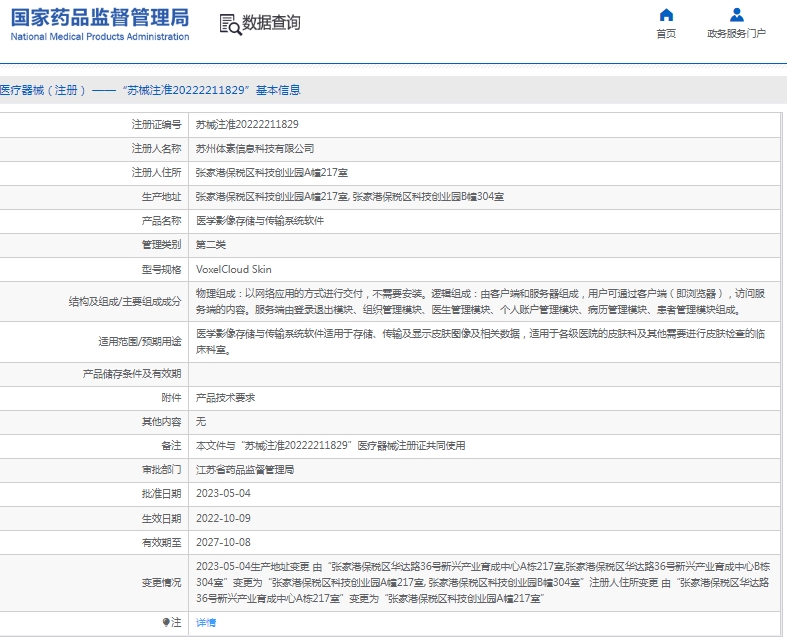Click registration number value 苏械注准20222211829

(x=247, y=124)
